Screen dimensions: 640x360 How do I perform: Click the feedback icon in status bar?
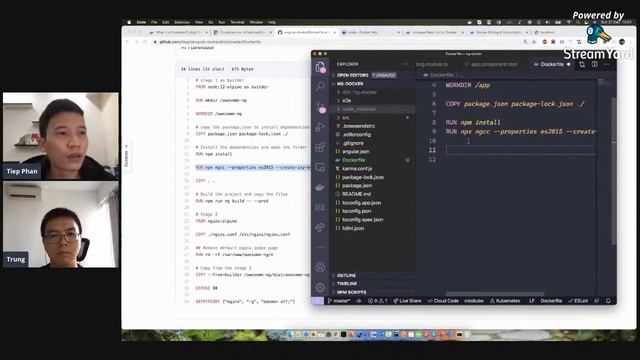click(596, 301)
